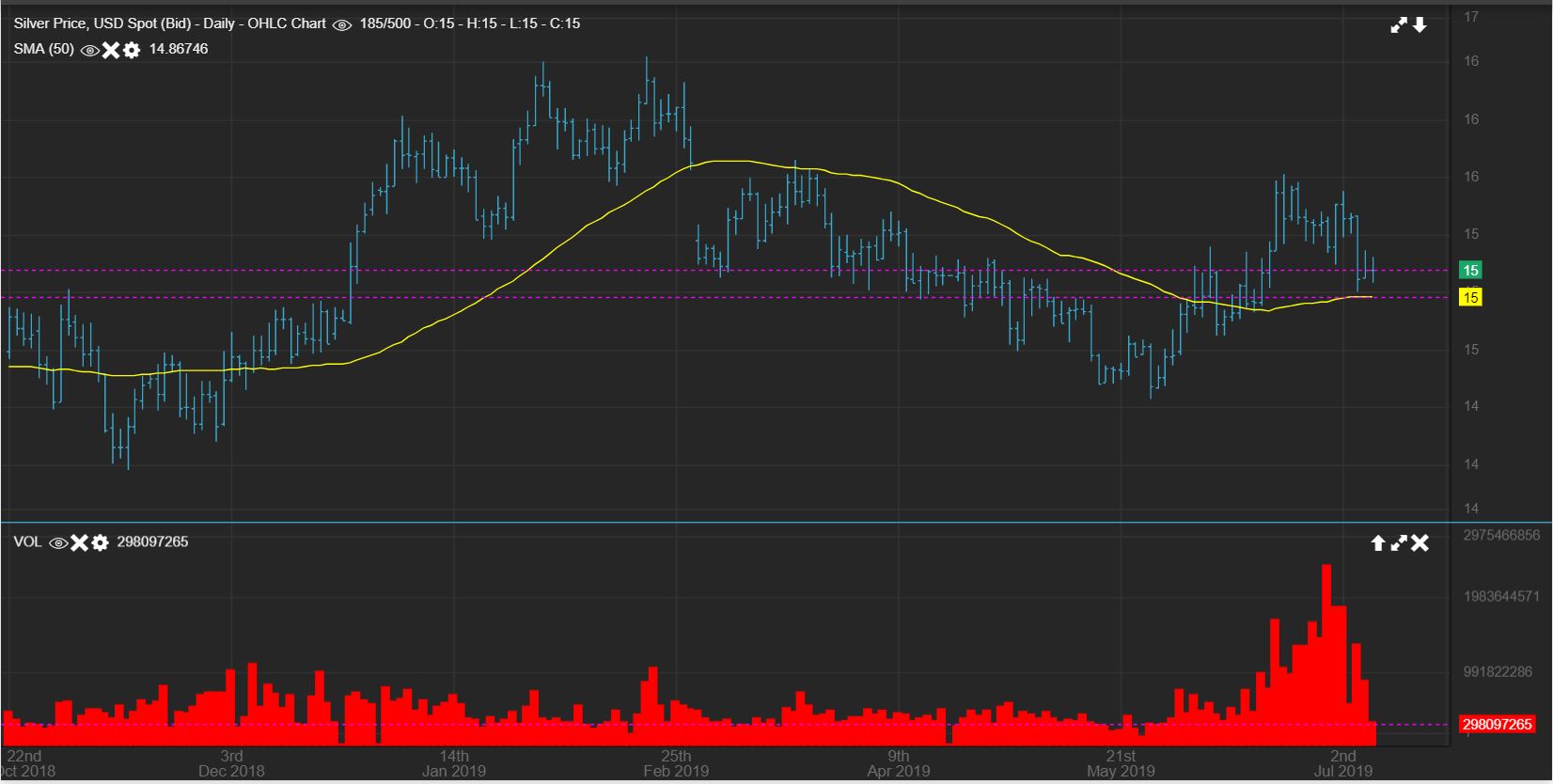Open VOL indicator settings gear
The width and height of the screenshot is (1553, 784).
(100, 542)
